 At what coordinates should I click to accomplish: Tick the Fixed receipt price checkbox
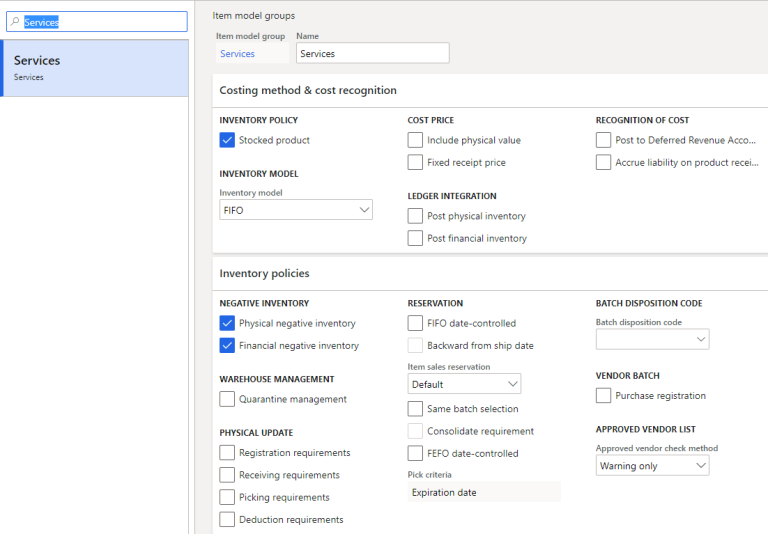[415, 163]
